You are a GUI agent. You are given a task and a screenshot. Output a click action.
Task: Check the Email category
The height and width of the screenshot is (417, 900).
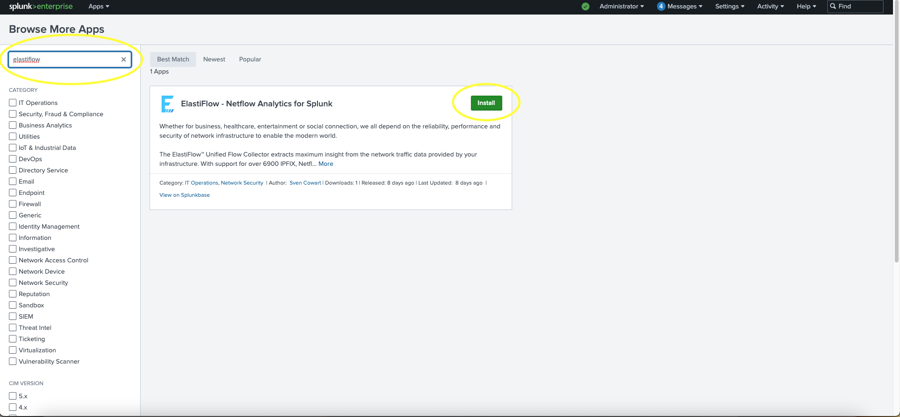point(13,181)
